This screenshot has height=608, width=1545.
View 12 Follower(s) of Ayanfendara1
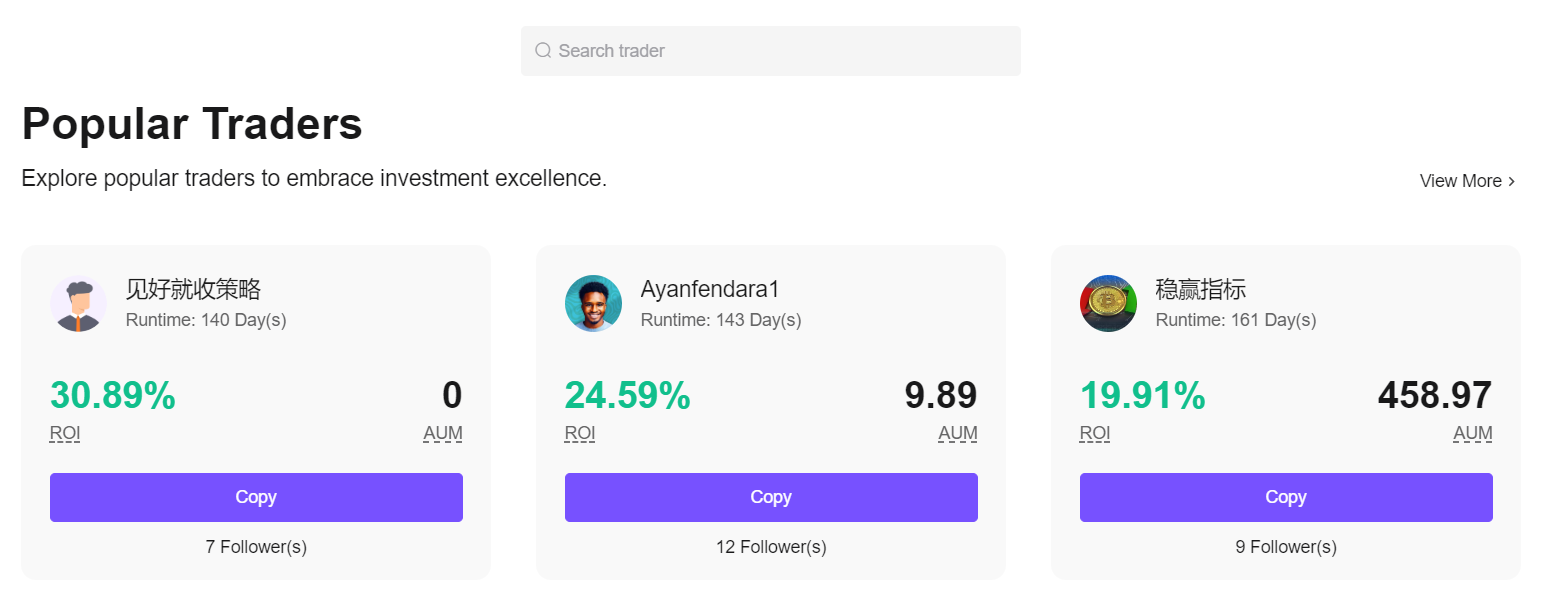pos(771,547)
